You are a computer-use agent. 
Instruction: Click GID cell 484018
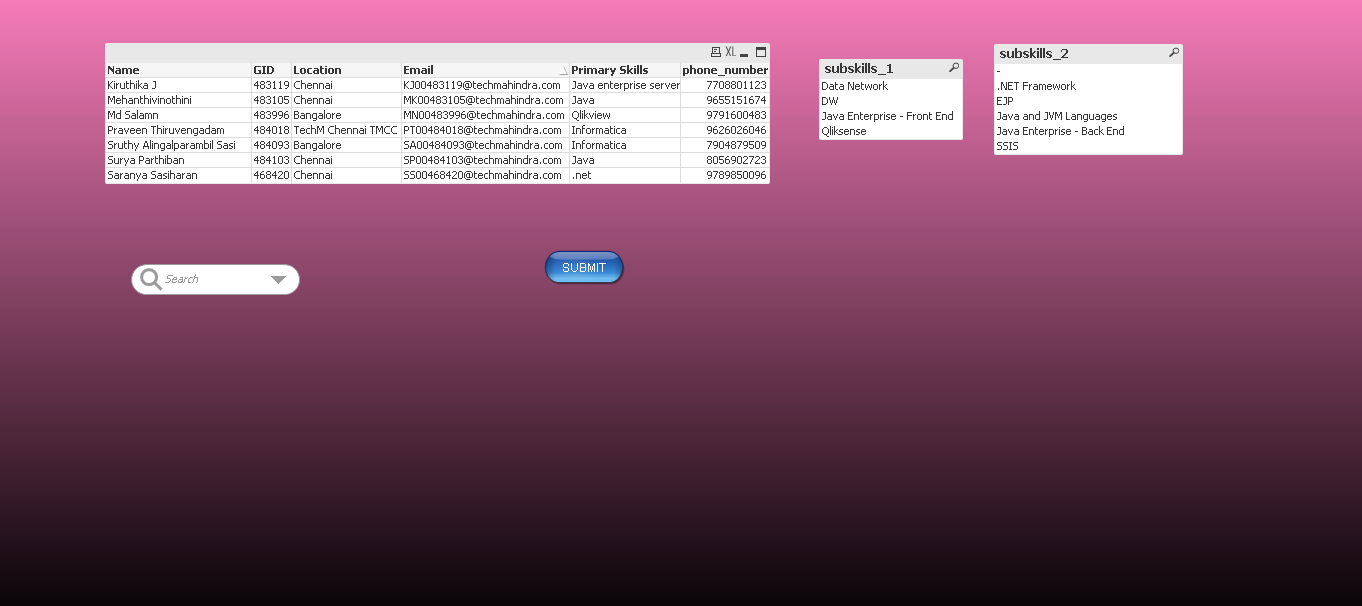coord(271,130)
